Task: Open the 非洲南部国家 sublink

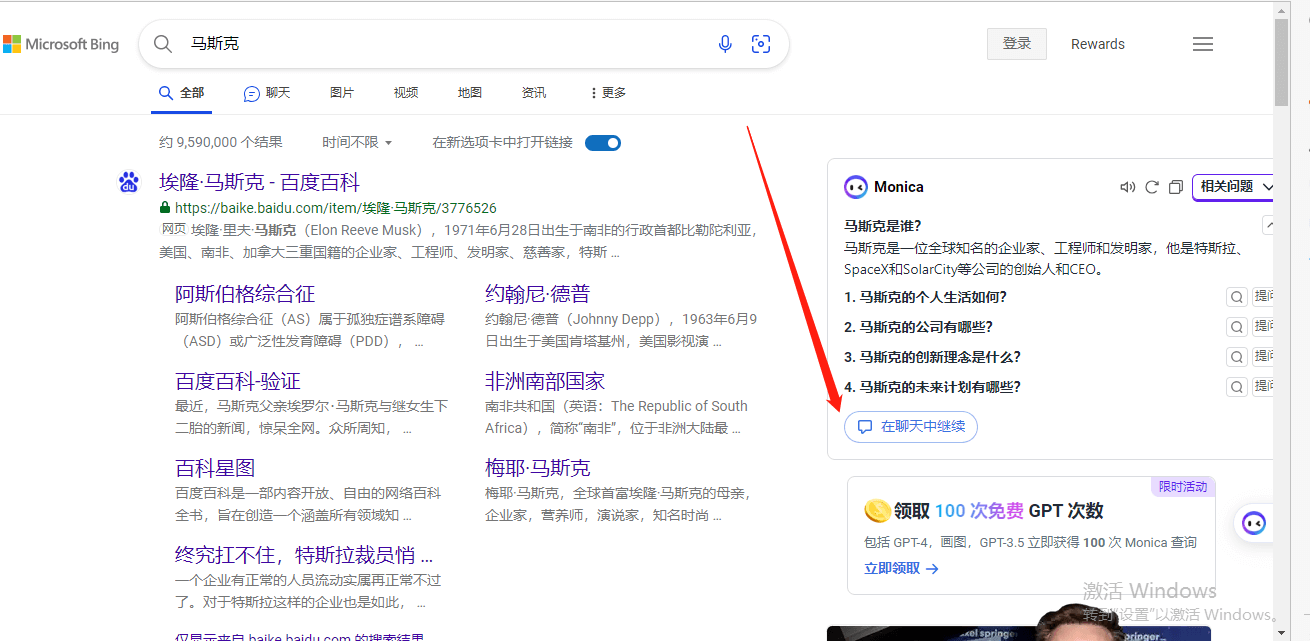Action: 545,381
